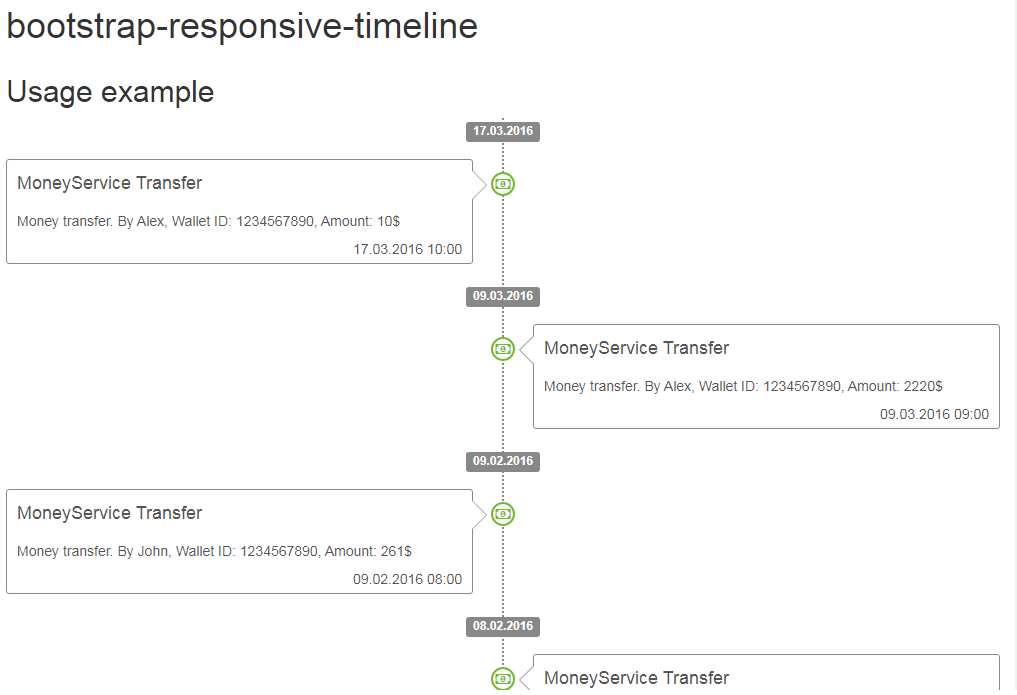Screen dimensions: 1017x695
Task: Click the description text by John, Amount: 261$
Action: point(214,552)
